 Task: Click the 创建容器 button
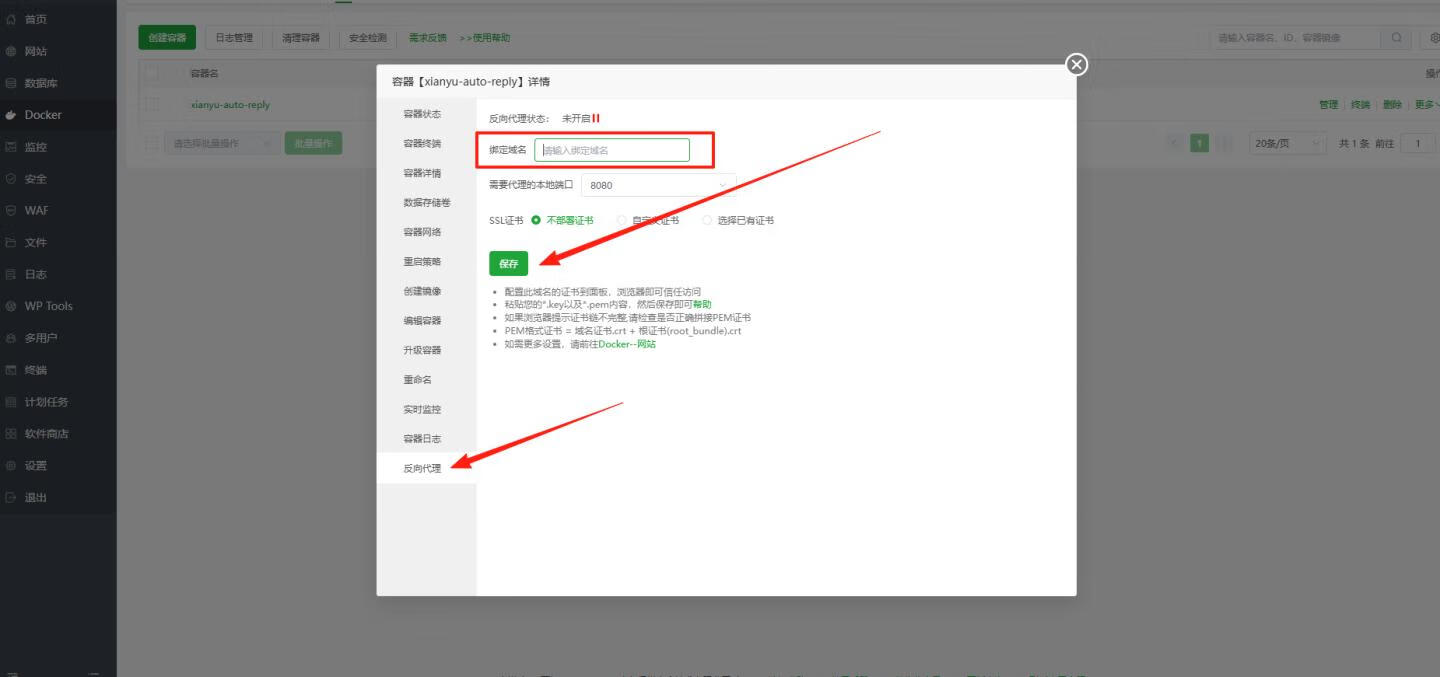[x=167, y=38]
